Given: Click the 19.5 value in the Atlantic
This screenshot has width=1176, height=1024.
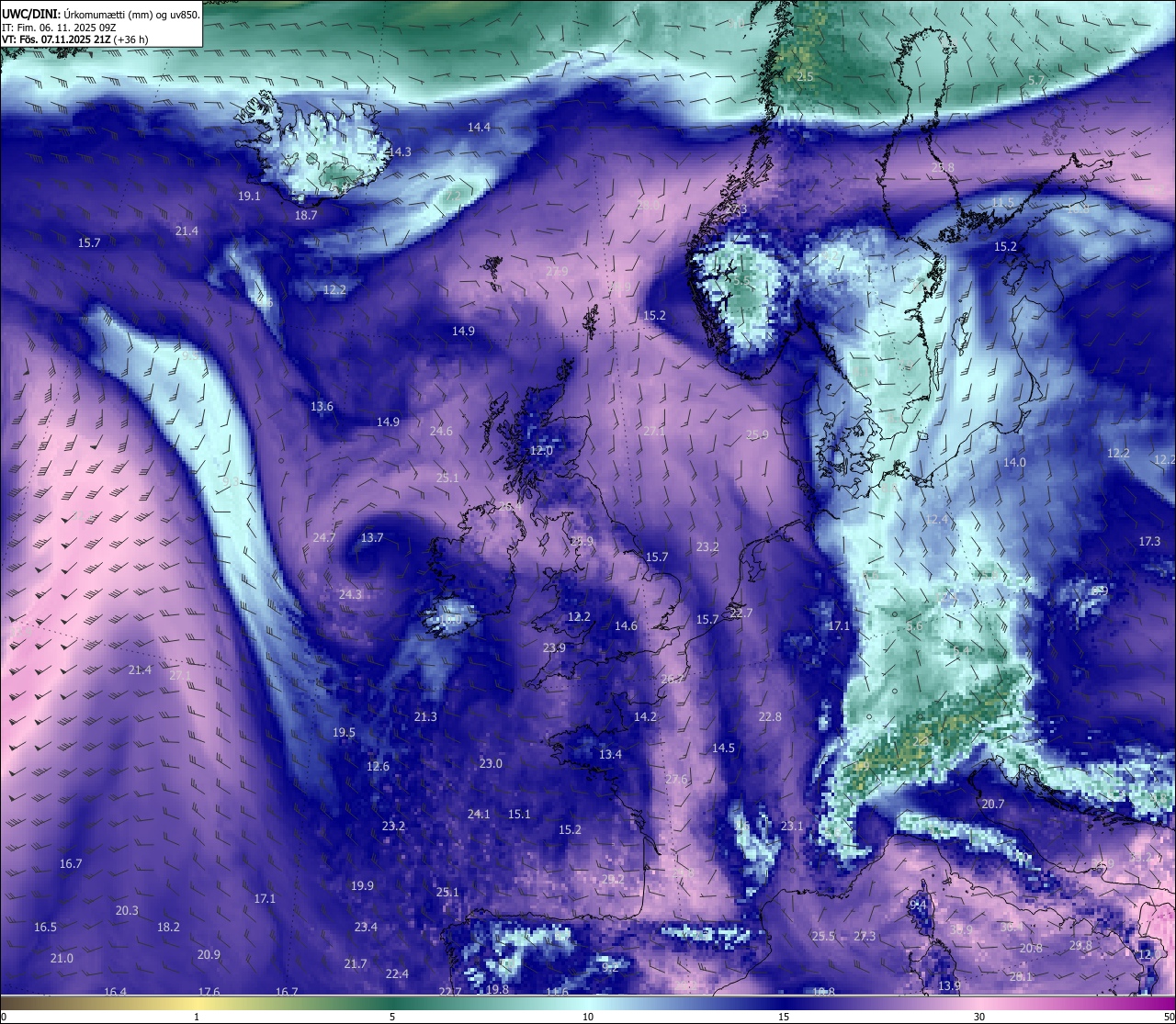Looking at the screenshot, I should 344,732.
